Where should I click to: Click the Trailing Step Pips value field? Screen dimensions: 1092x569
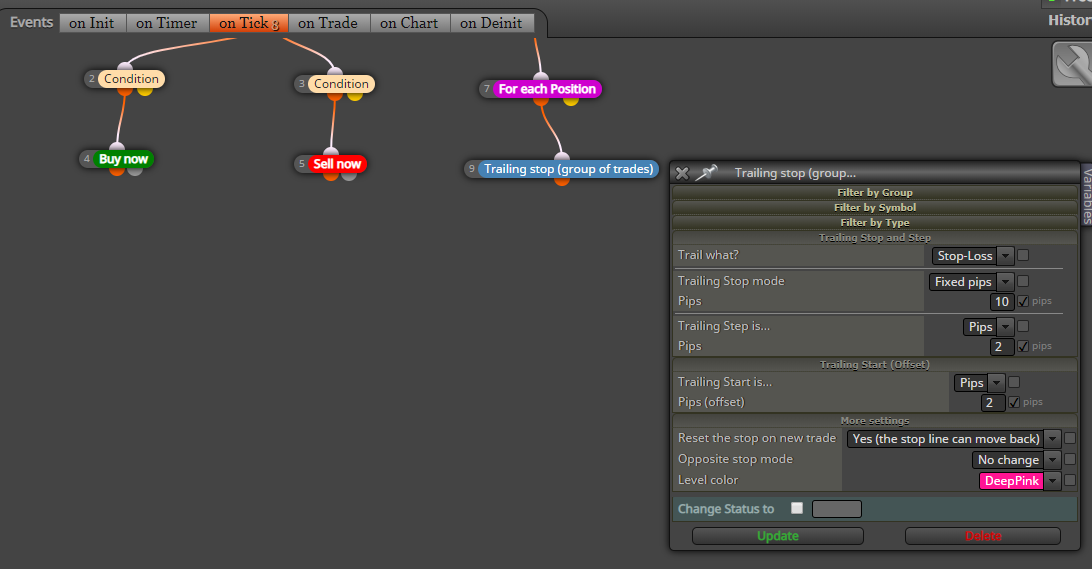(1001, 347)
